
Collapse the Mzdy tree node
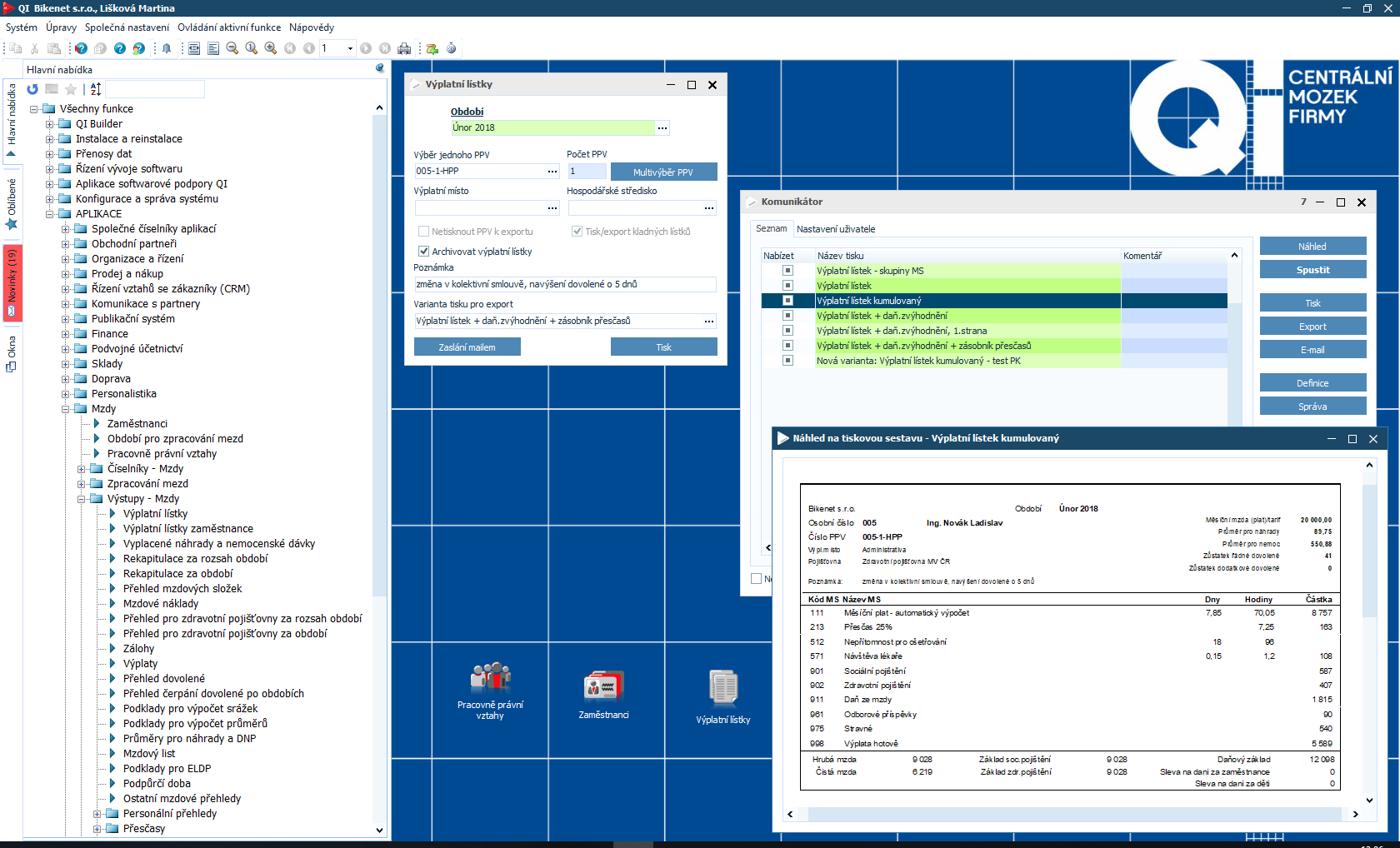tap(66, 409)
